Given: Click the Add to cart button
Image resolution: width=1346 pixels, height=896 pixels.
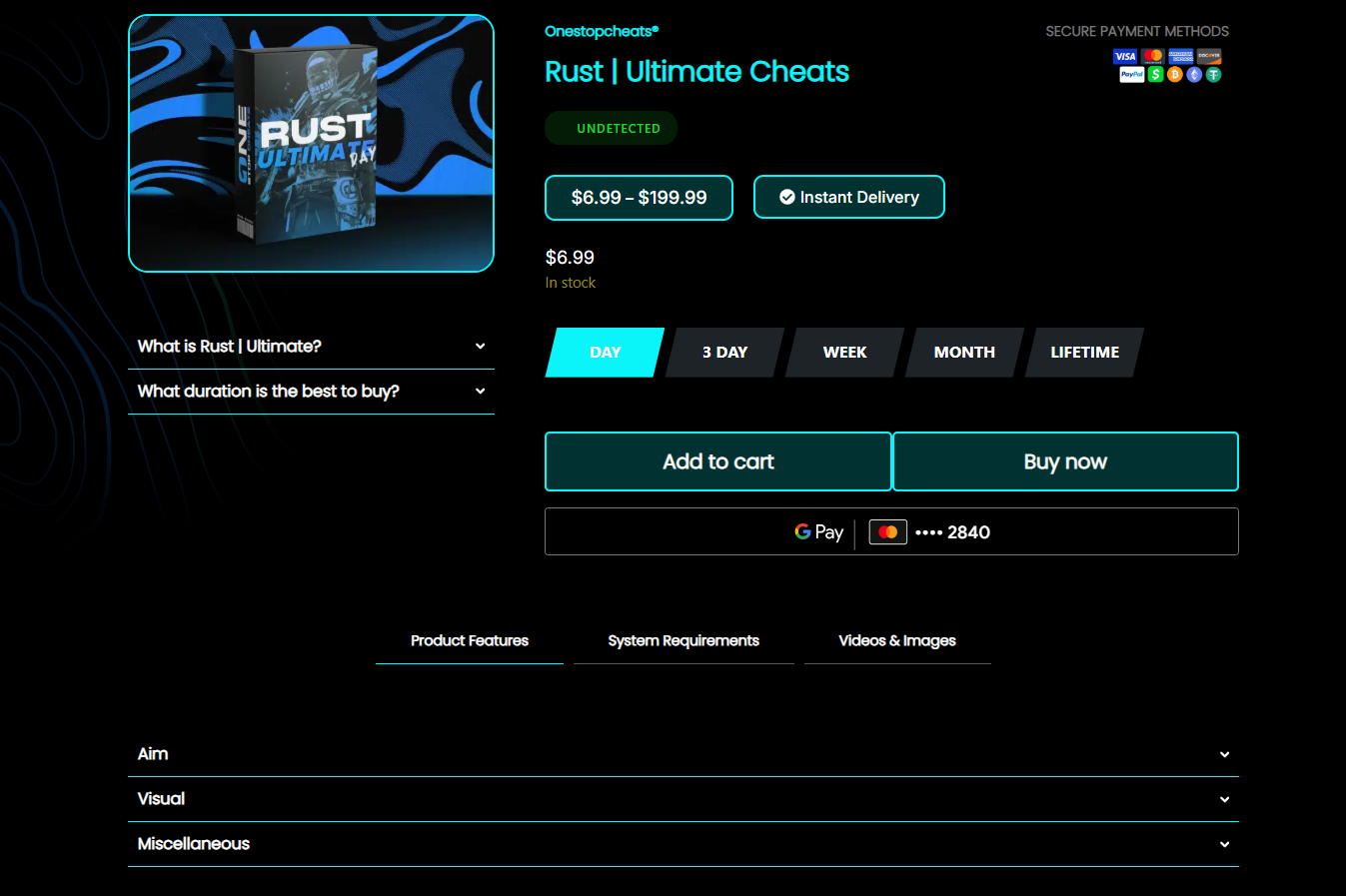Looking at the screenshot, I should pos(717,461).
